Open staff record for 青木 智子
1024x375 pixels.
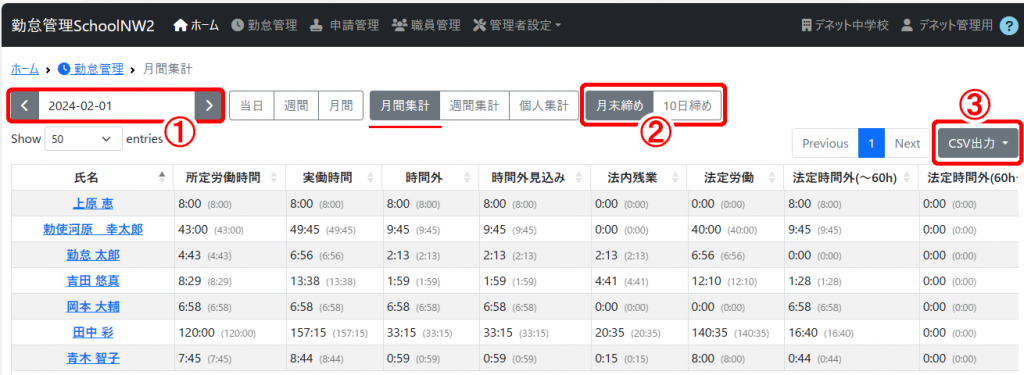tap(93, 358)
